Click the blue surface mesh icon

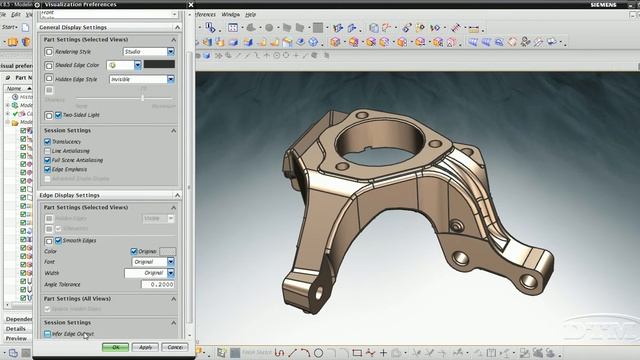pyautogui.click(x=473, y=42)
